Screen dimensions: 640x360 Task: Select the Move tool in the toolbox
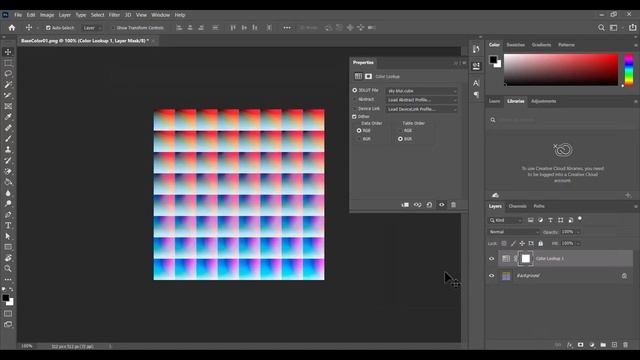[8, 52]
